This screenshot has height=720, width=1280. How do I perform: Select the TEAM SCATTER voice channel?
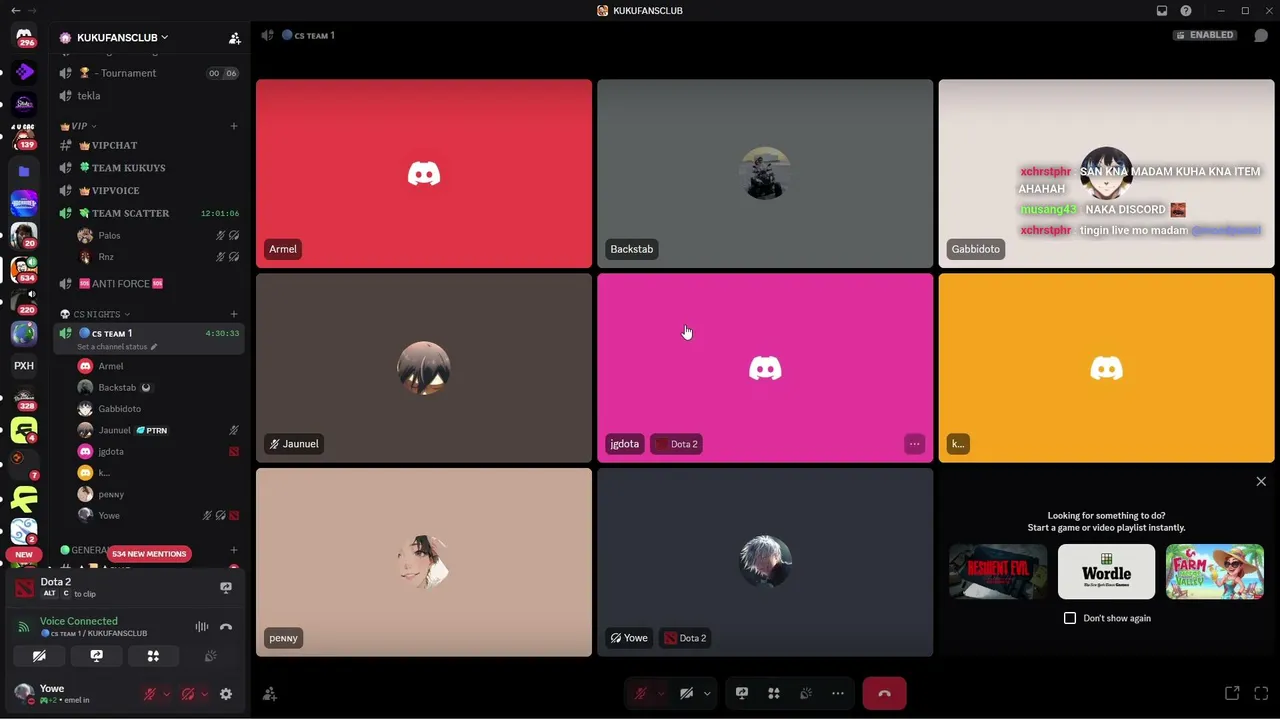point(148,213)
